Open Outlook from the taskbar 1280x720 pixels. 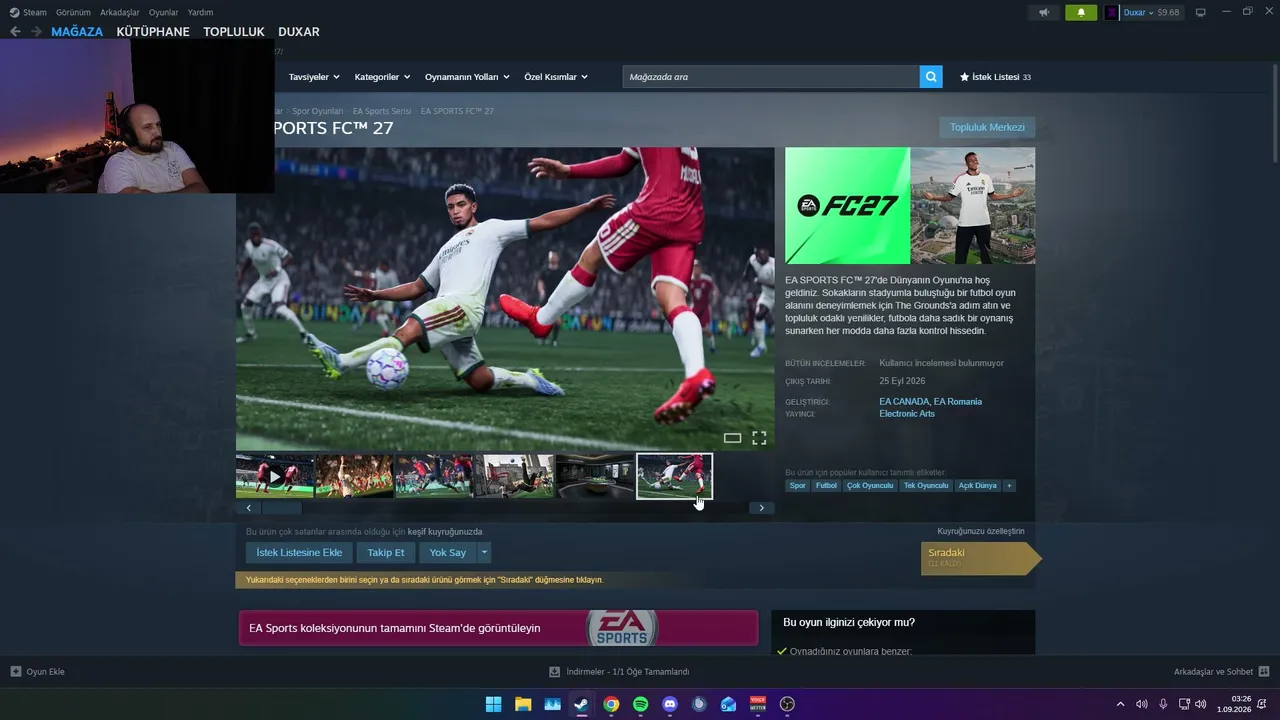click(x=729, y=704)
